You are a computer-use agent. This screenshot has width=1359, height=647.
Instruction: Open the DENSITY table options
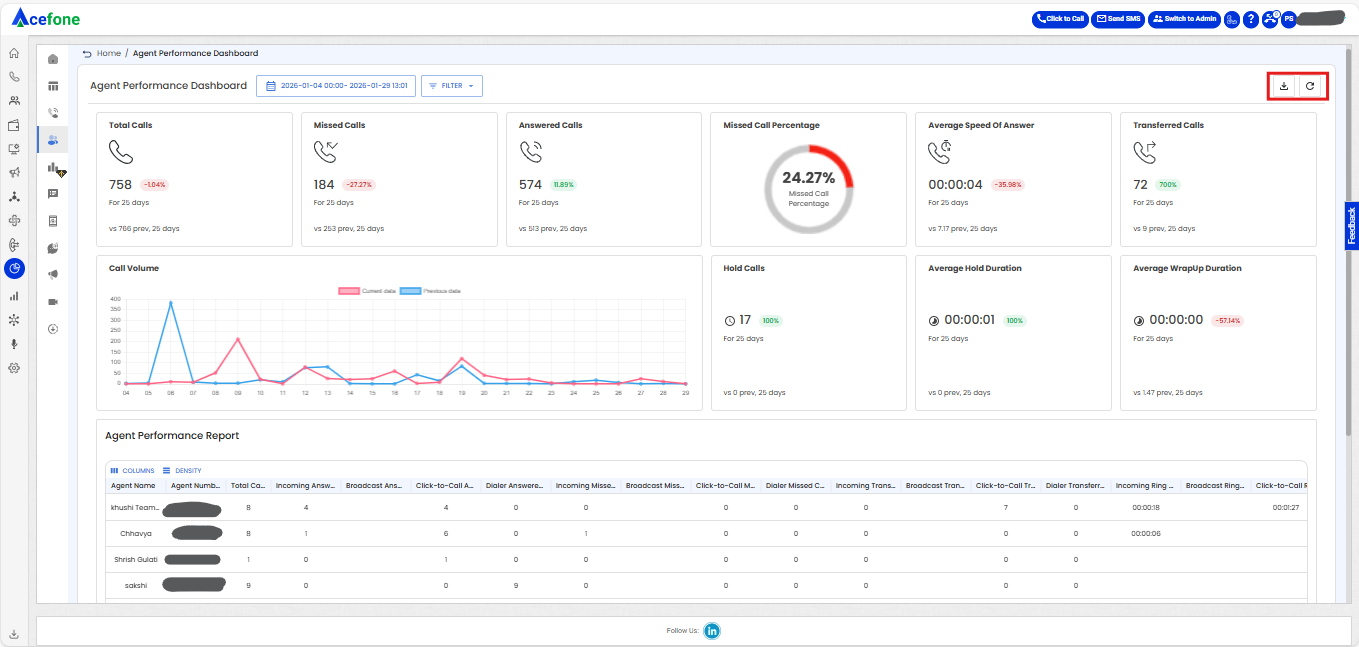181,470
